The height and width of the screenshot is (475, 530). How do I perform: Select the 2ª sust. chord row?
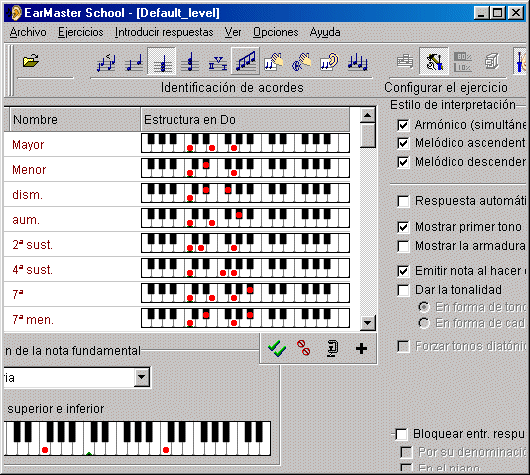coord(177,244)
